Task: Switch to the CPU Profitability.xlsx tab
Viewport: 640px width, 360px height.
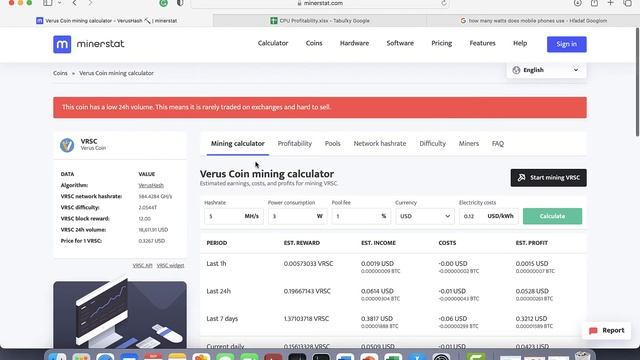Action: pos(320,20)
